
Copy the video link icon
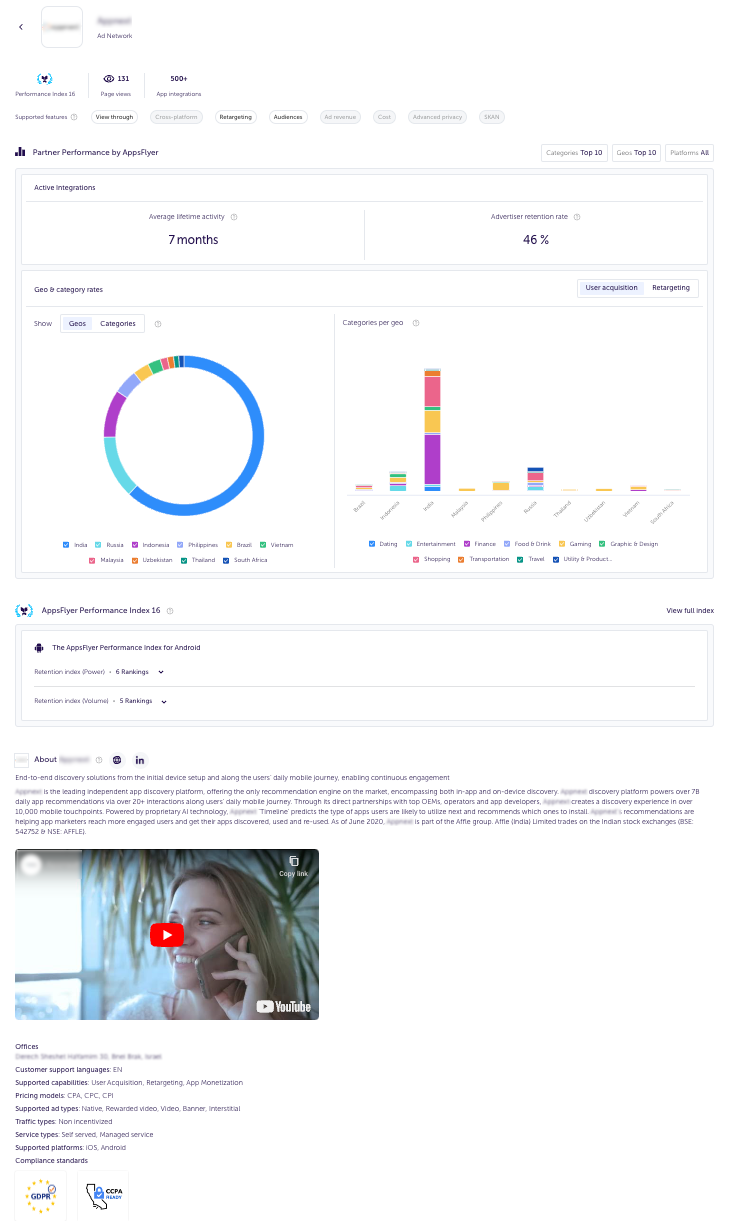click(x=293, y=862)
